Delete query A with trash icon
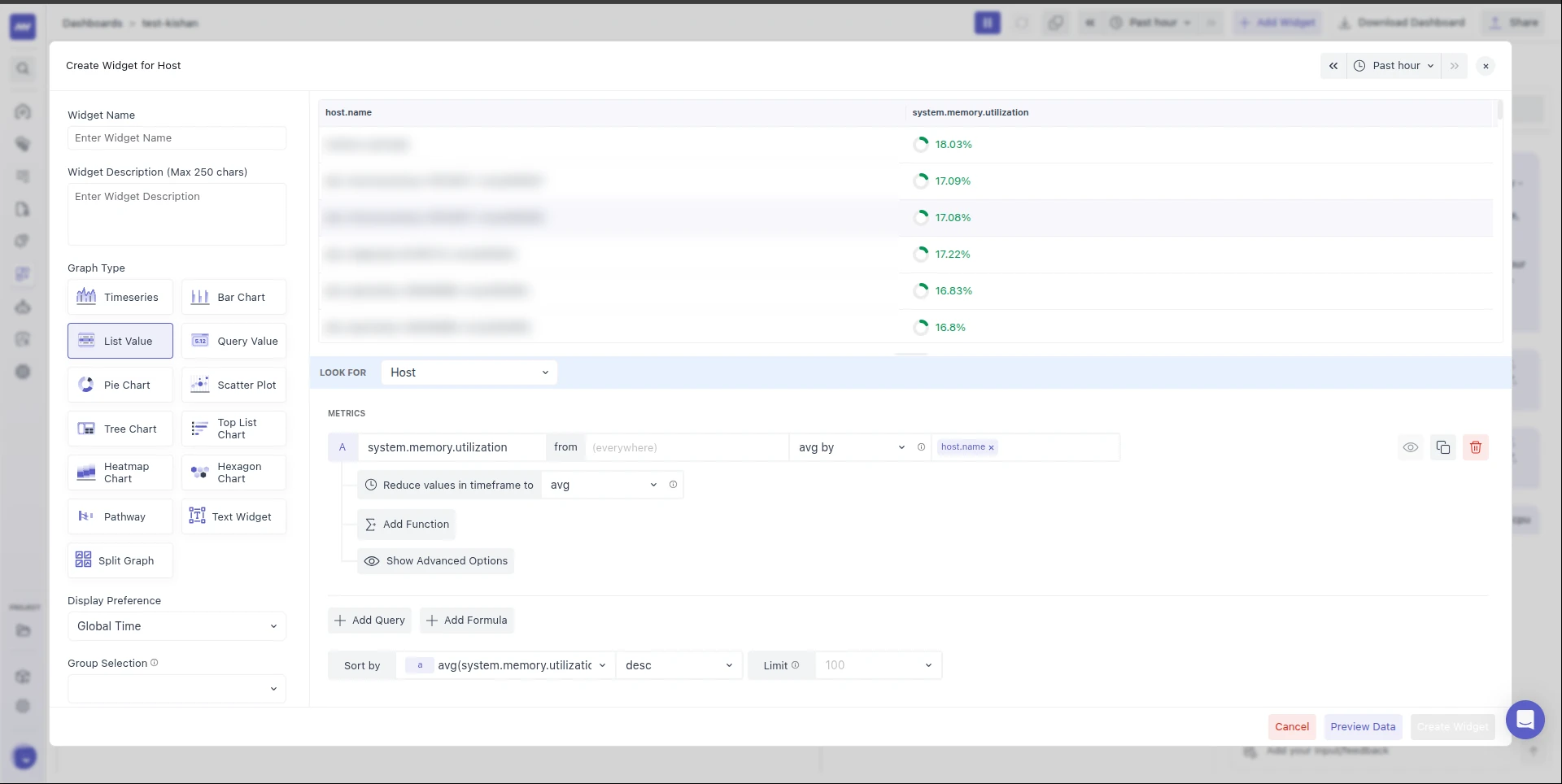 1476,447
